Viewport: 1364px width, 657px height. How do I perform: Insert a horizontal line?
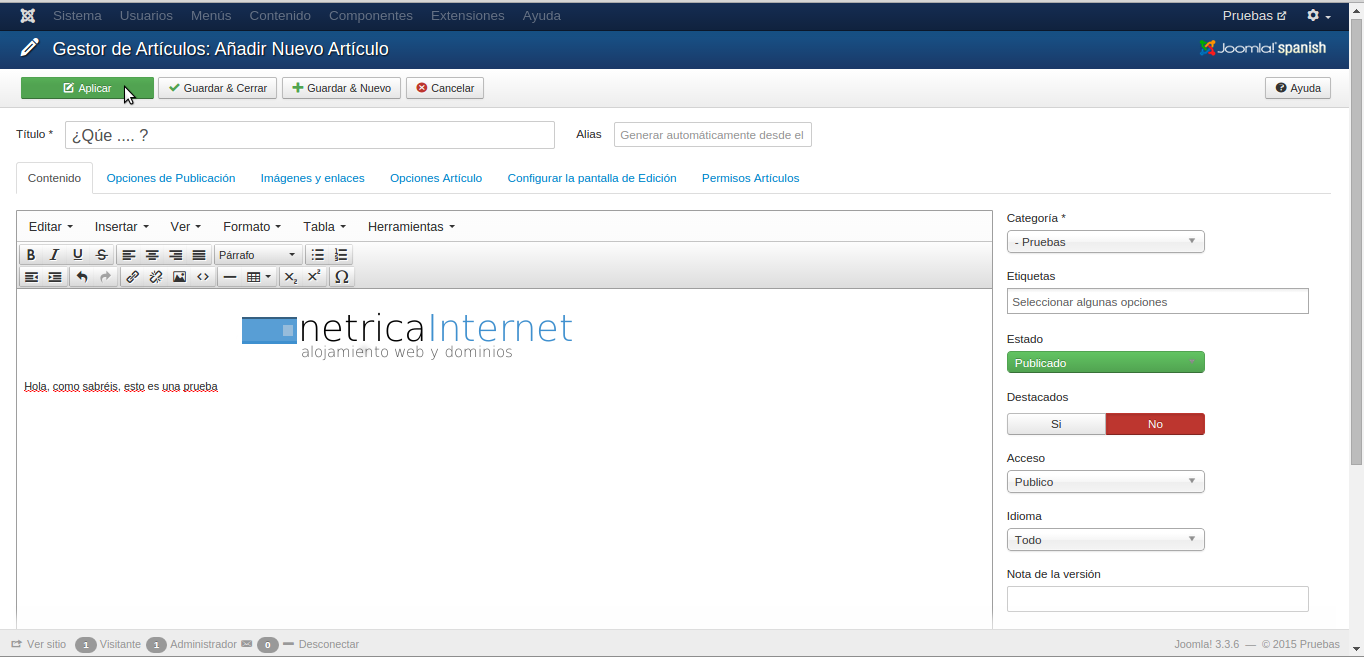tap(230, 277)
